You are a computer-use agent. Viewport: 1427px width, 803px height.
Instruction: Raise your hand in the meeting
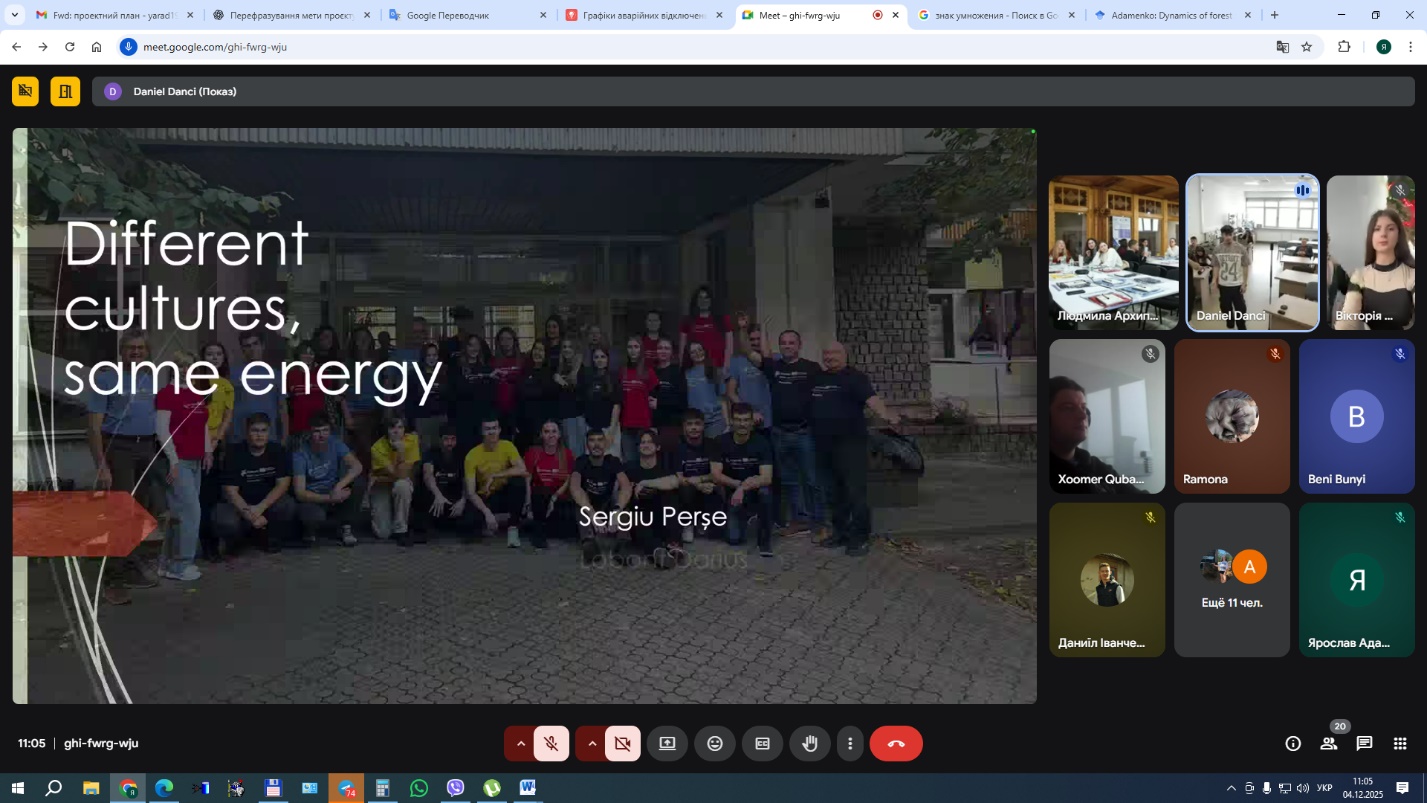[810, 743]
